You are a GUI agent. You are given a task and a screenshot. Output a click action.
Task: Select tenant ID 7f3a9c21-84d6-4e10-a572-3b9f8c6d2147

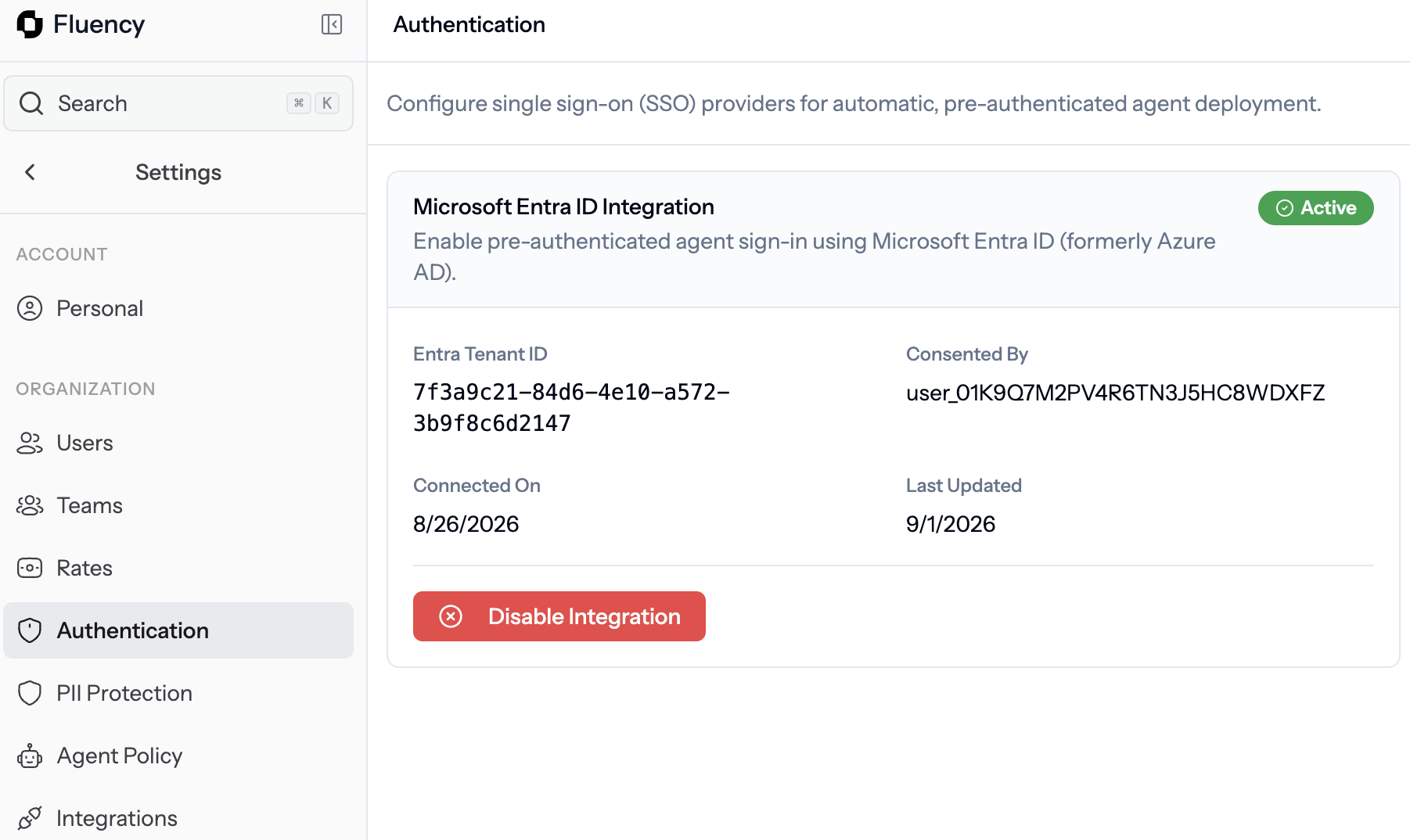[571, 407]
